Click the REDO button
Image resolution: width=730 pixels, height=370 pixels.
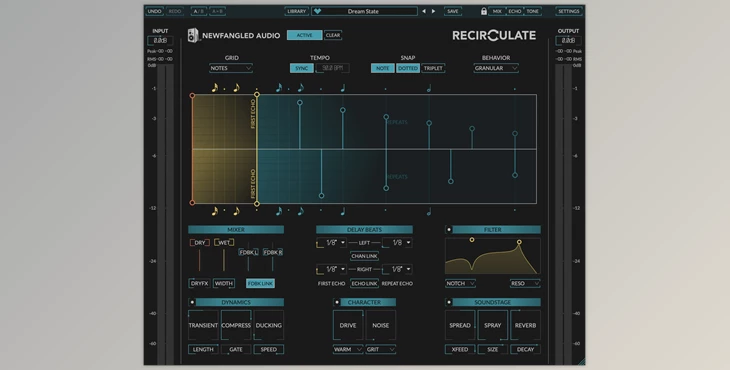[x=175, y=11]
